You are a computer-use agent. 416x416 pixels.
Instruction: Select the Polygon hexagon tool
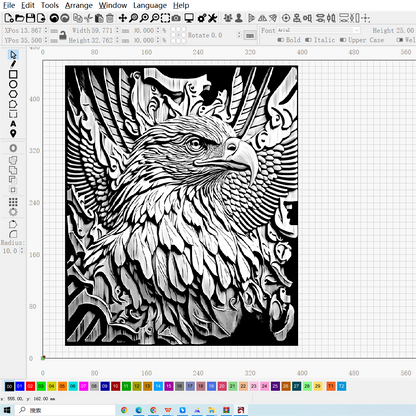coord(13,94)
